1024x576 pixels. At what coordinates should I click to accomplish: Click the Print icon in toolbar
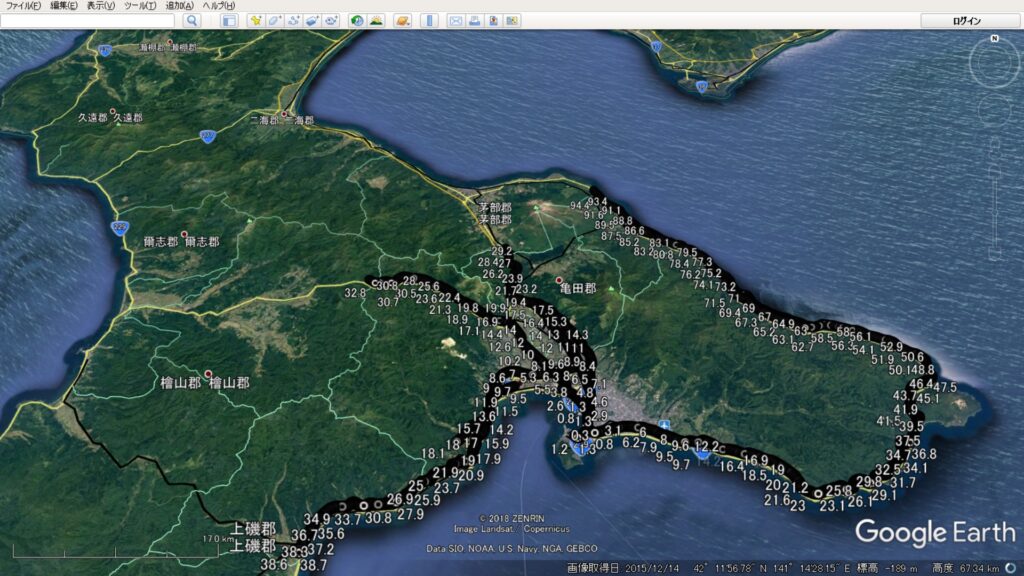475,20
